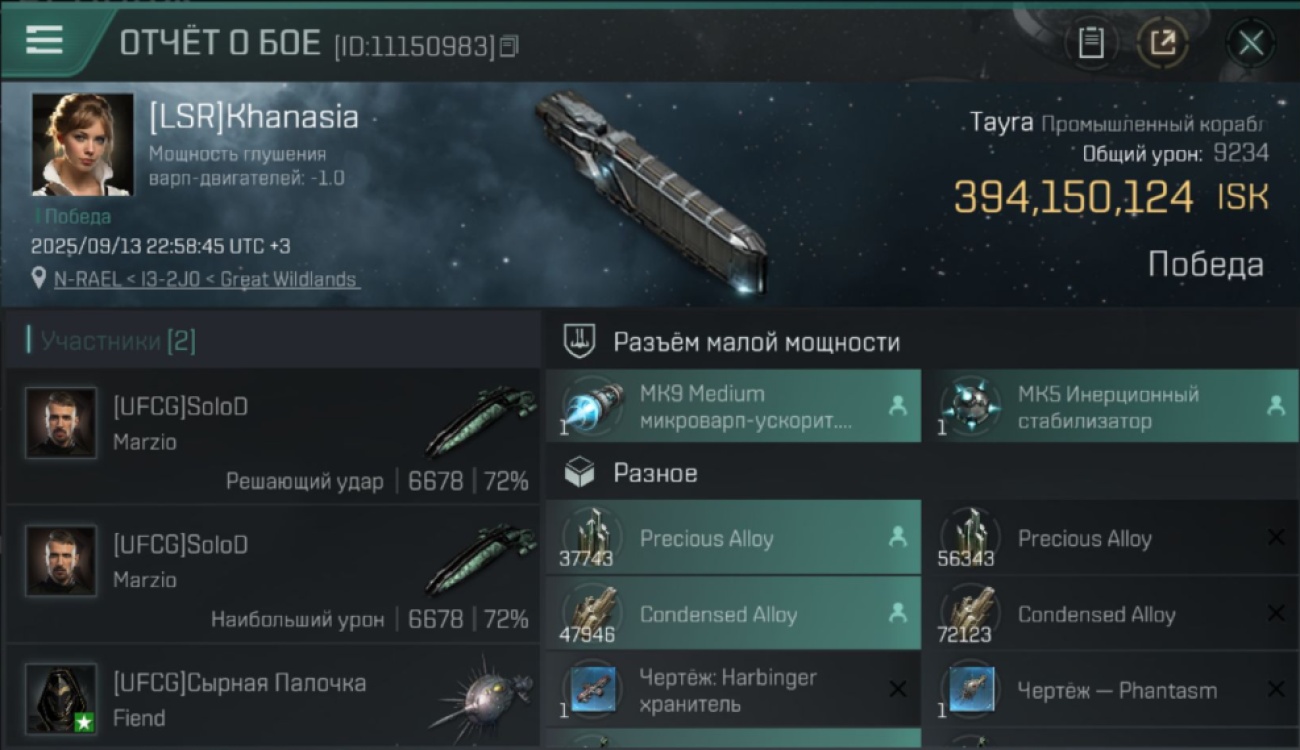1300x750 pixels.
Task: Click the Чертёж — Phantasm blueprint icon
Action: [x=970, y=689]
